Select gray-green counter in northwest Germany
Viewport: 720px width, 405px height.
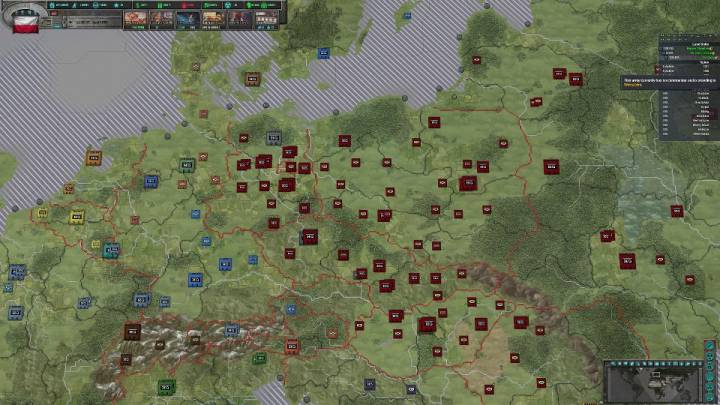(186, 165)
